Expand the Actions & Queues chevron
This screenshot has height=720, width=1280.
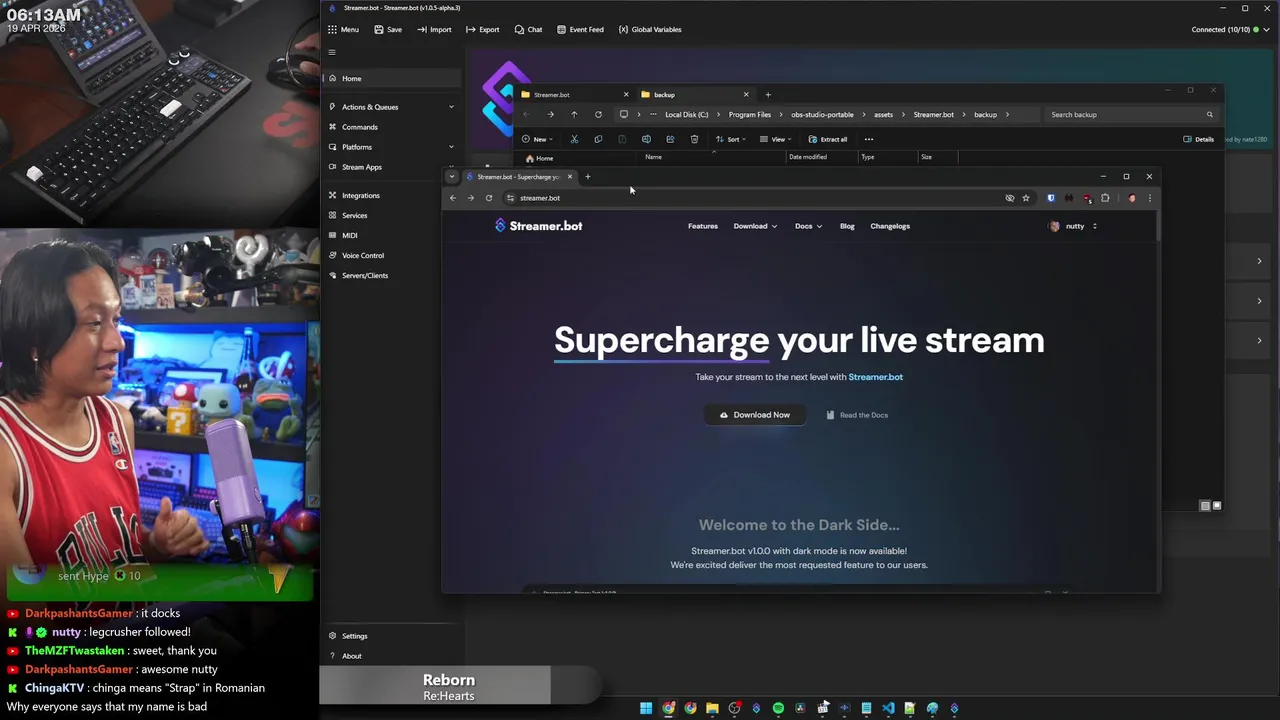[x=451, y=107]
